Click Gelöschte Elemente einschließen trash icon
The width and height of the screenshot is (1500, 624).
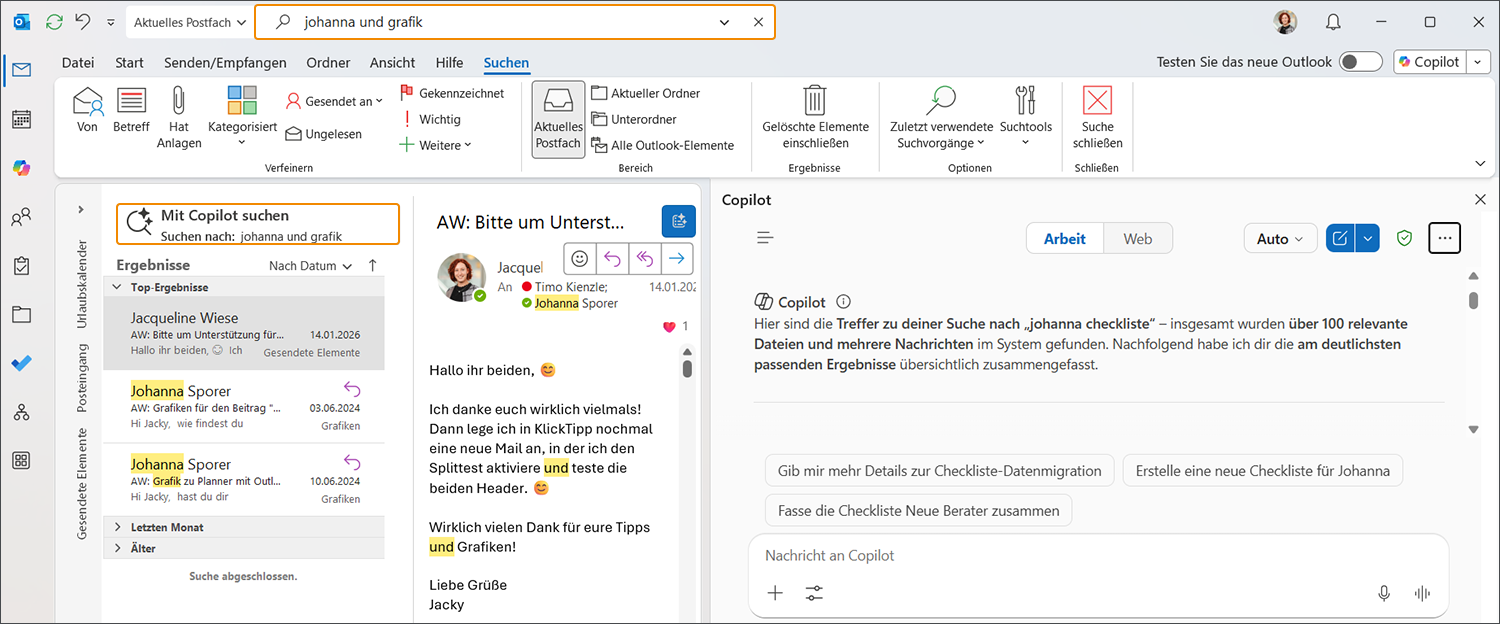tap(815, 101)
